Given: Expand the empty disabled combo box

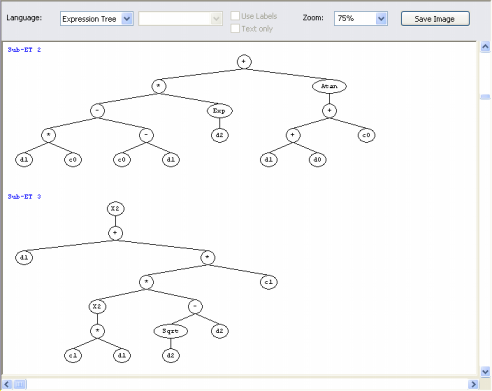Looking at the screenshot, I should coord(180,19).
